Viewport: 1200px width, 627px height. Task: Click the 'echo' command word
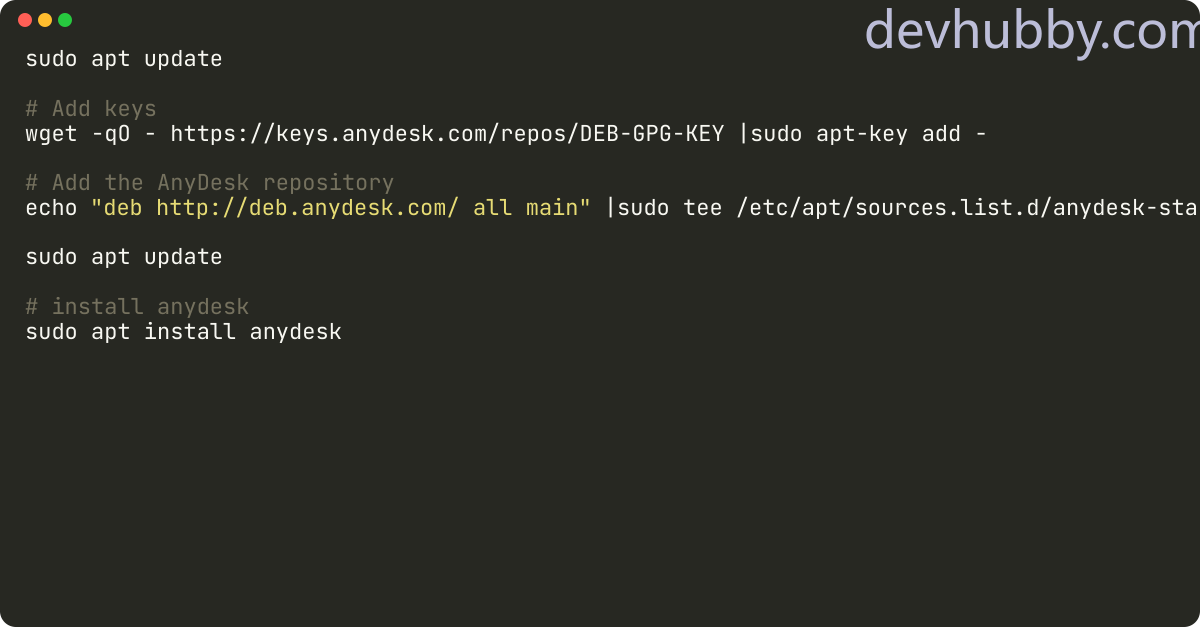point(51,208)
